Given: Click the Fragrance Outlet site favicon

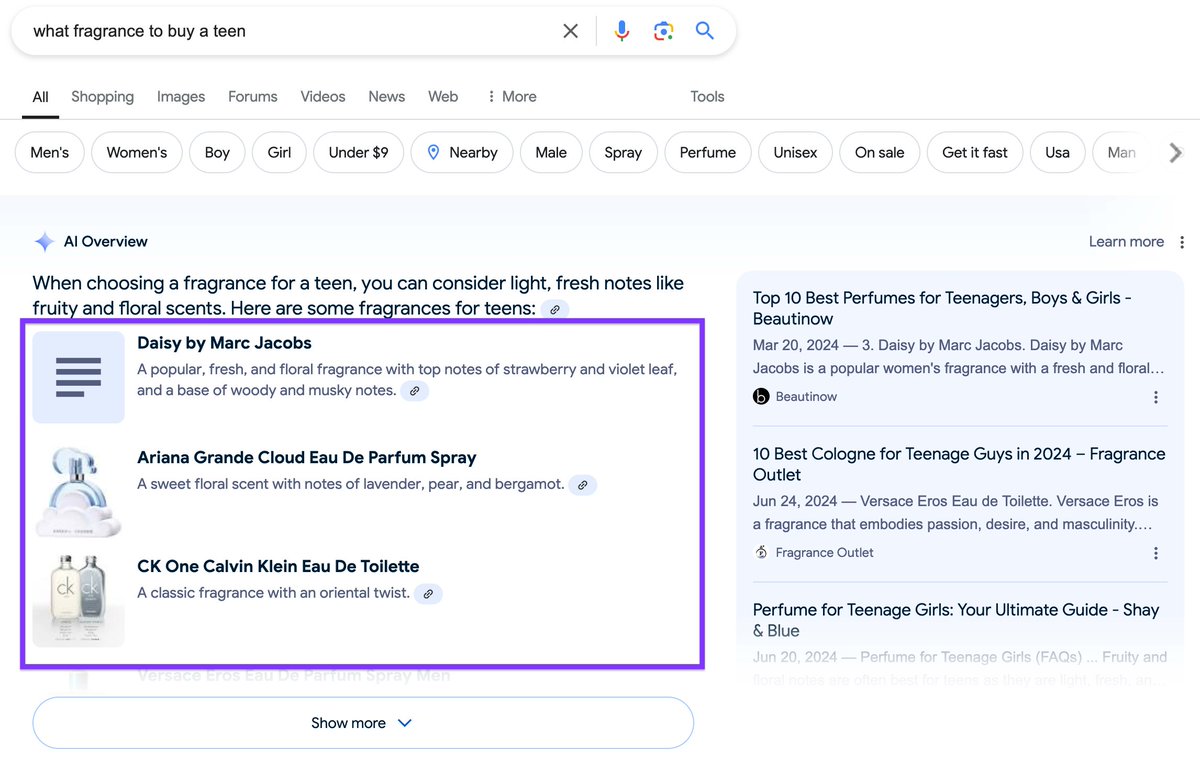Looking at the screenshot, I should pyautogui.click(x=761, y=552).
